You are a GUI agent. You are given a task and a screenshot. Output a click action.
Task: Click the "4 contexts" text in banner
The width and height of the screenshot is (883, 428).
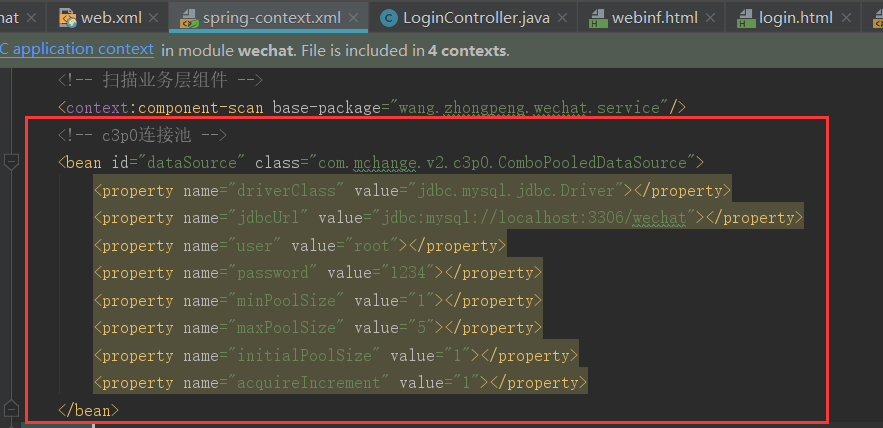click(x=466, y=51)
